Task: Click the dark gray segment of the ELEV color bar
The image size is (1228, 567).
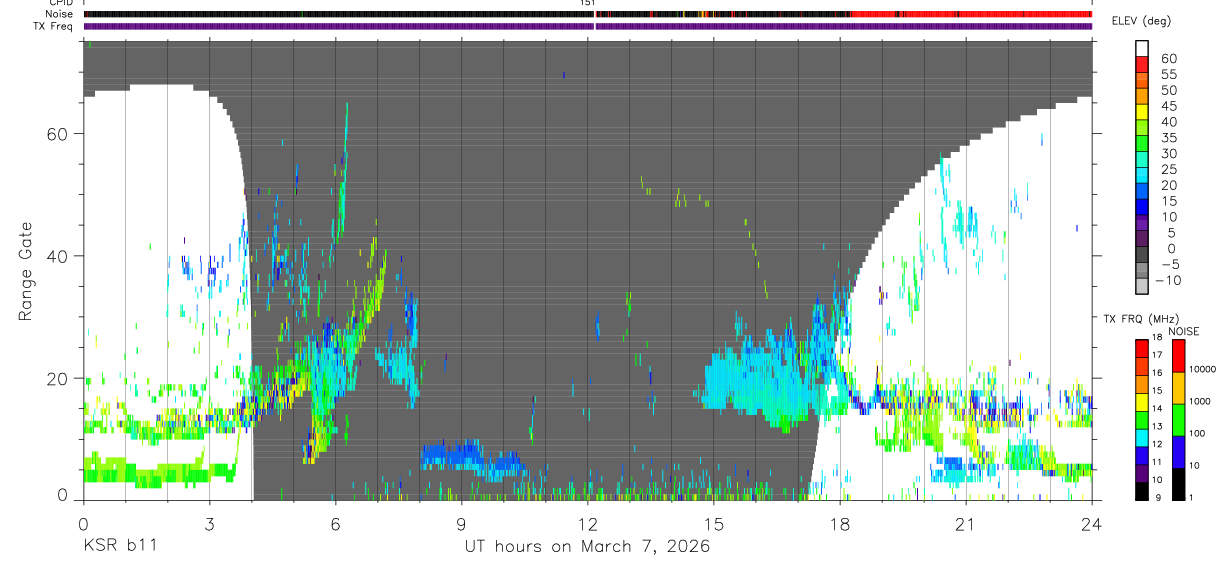Action: (1142, 254)
